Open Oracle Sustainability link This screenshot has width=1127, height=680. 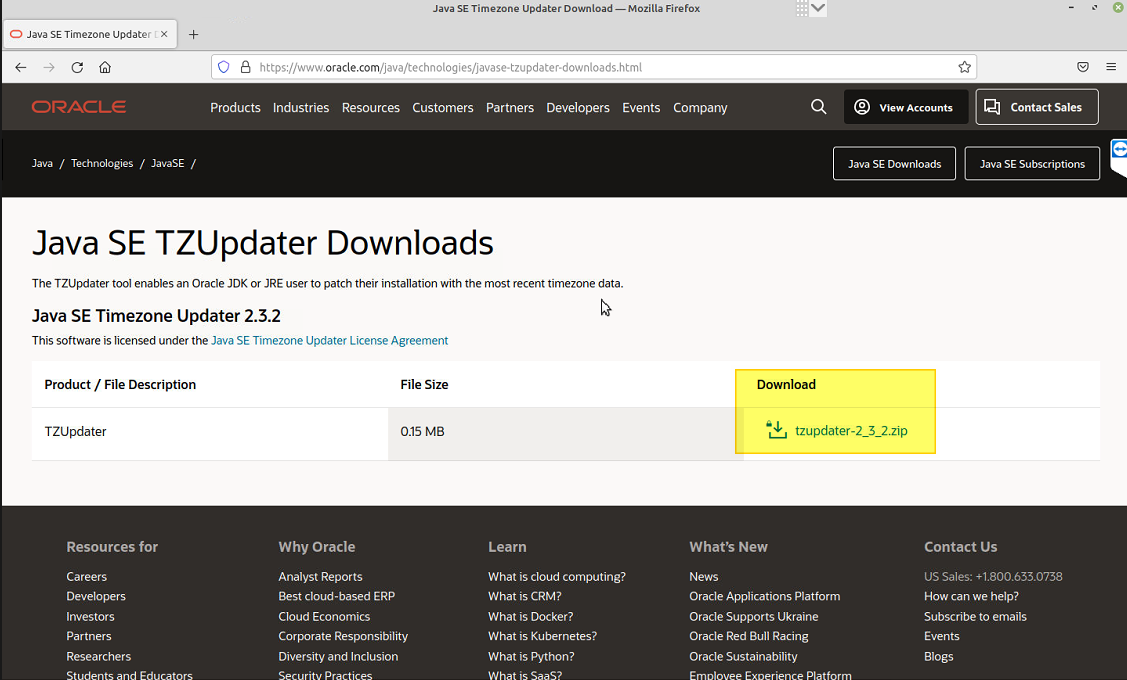[x=743, y=656]
